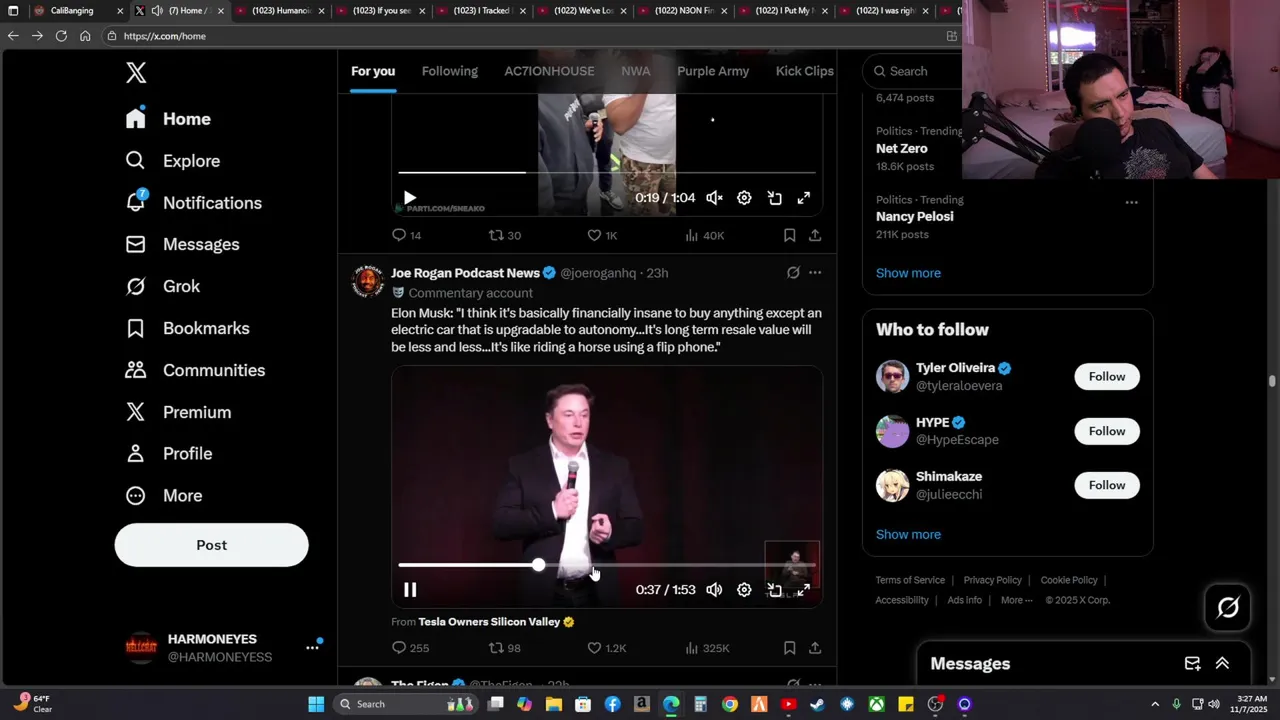Open Premium in sidebar
This screenshot has width=1280, height=720.
178,412
